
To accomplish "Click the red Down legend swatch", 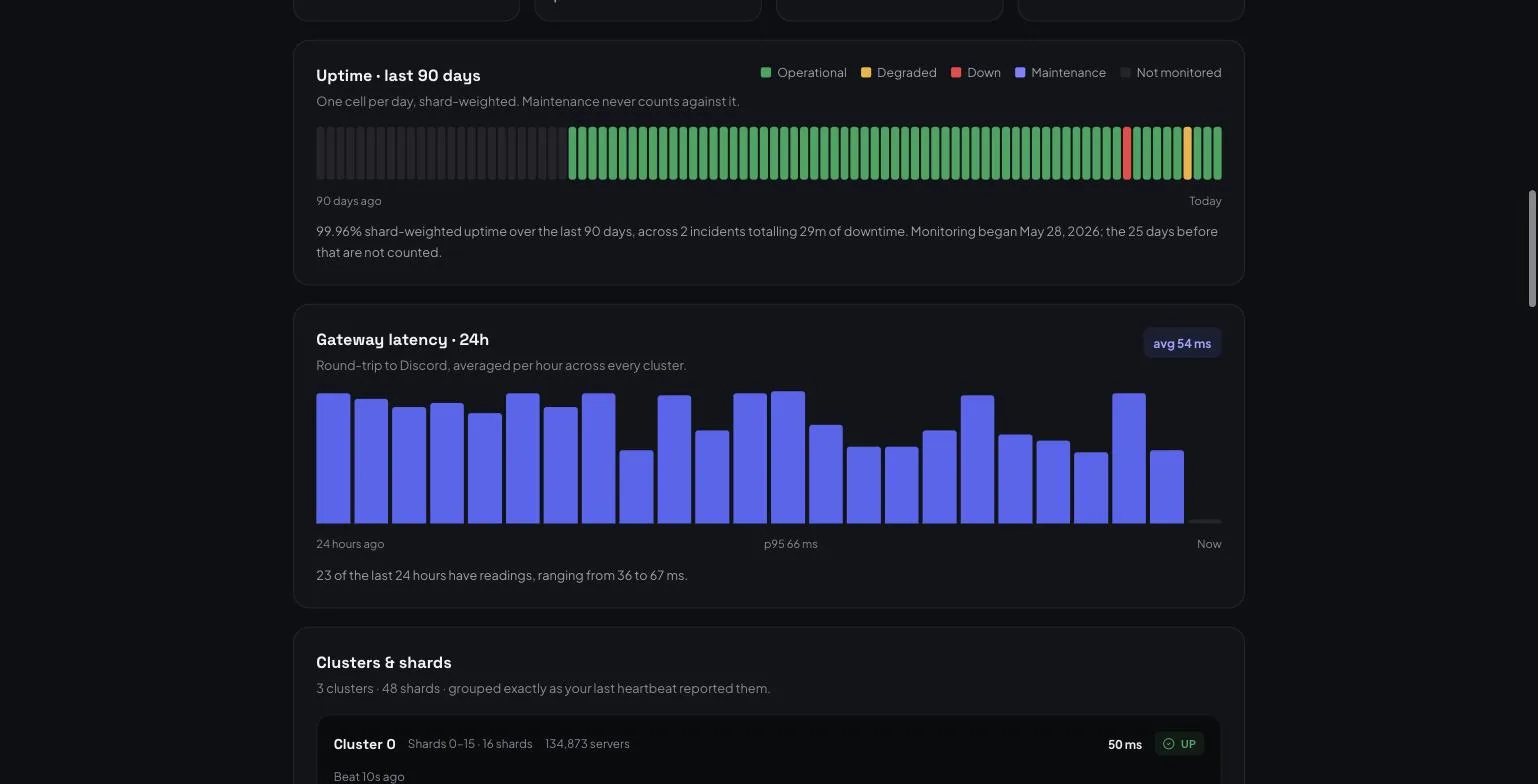I will pos(956,73).
